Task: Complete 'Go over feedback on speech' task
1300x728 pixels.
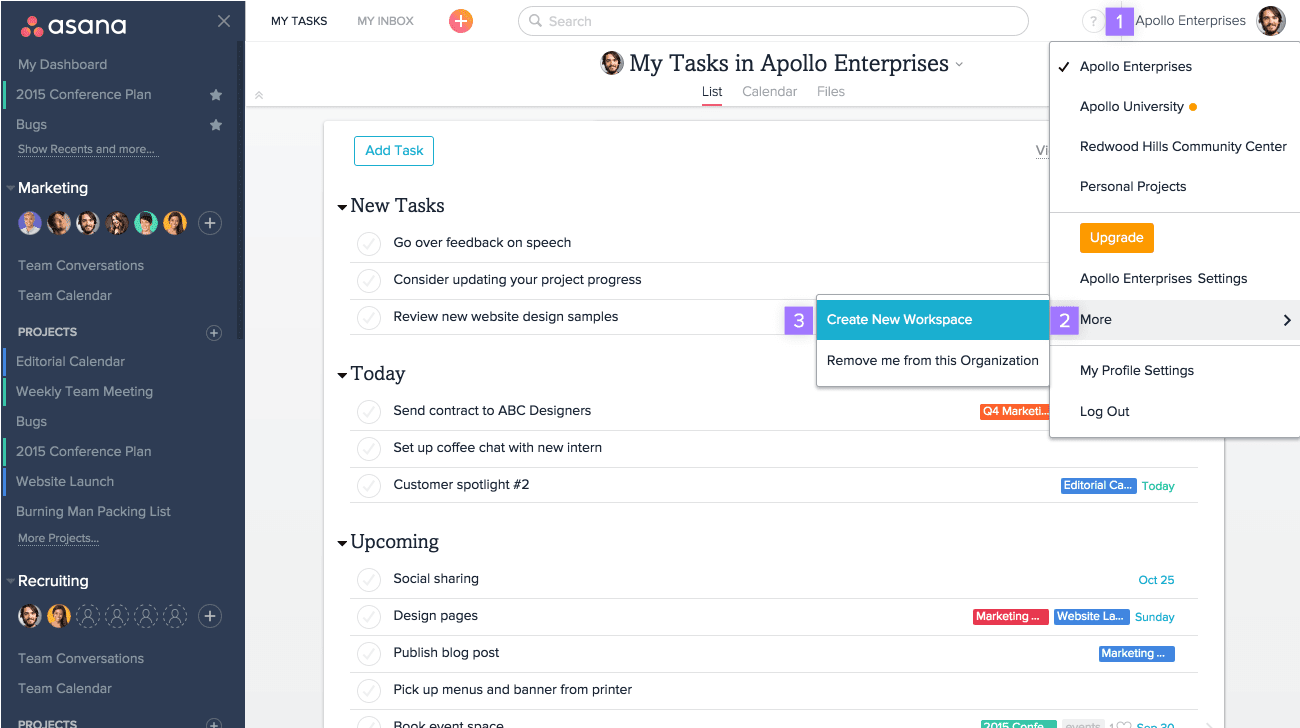Action: [x=369, y=243]
